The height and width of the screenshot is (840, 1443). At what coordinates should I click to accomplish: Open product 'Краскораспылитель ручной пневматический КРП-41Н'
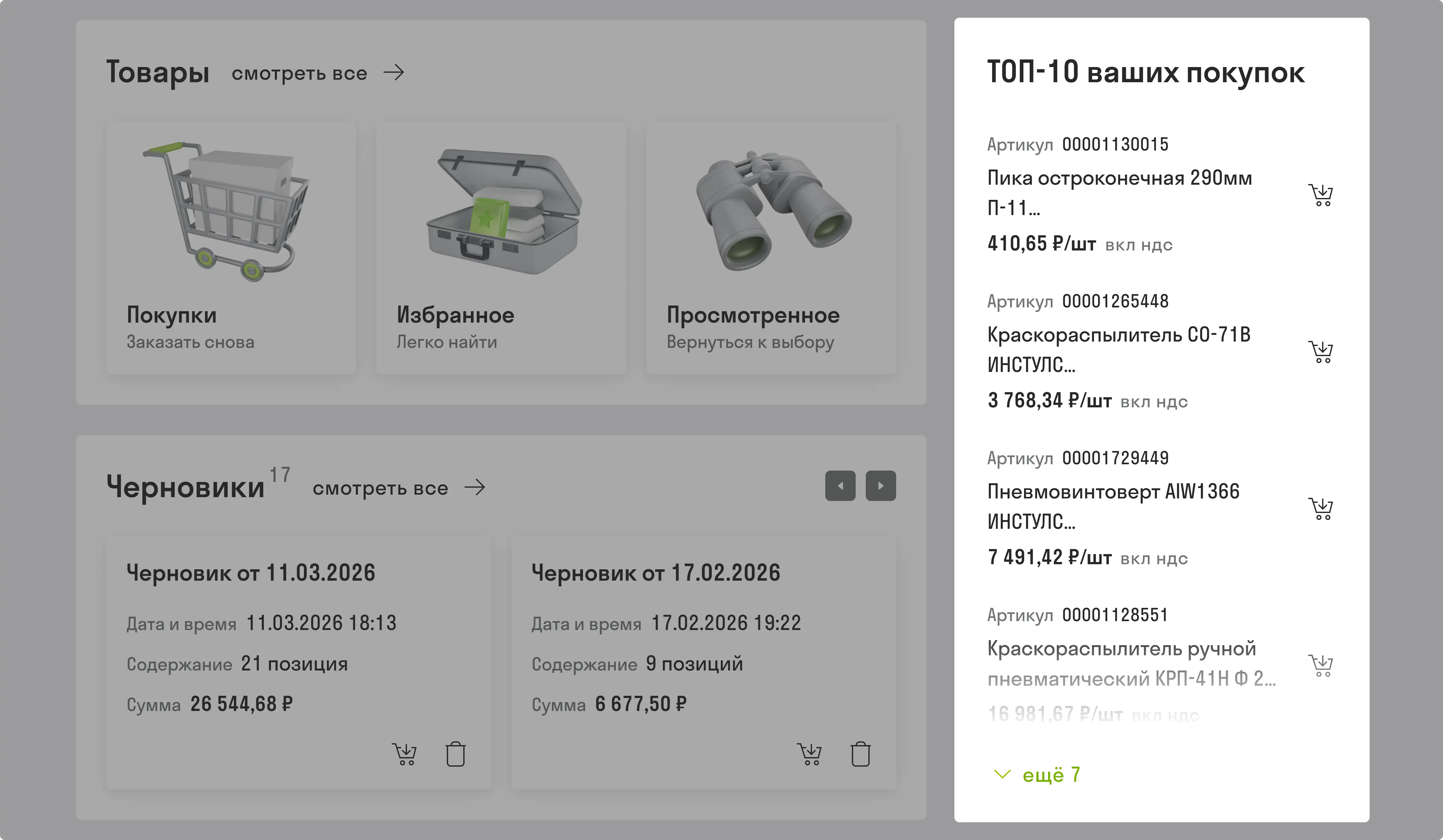pyautogui.click(x=1132, y=663)
